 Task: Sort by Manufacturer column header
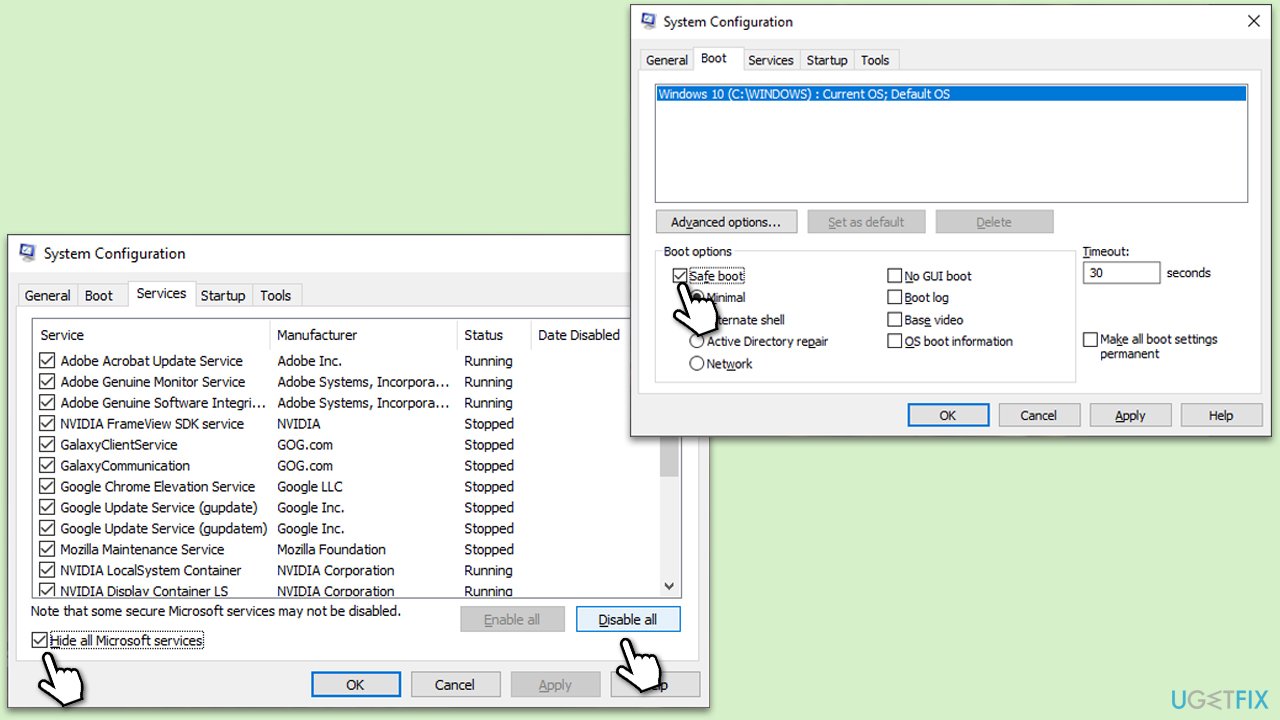(x=364, y=335)
